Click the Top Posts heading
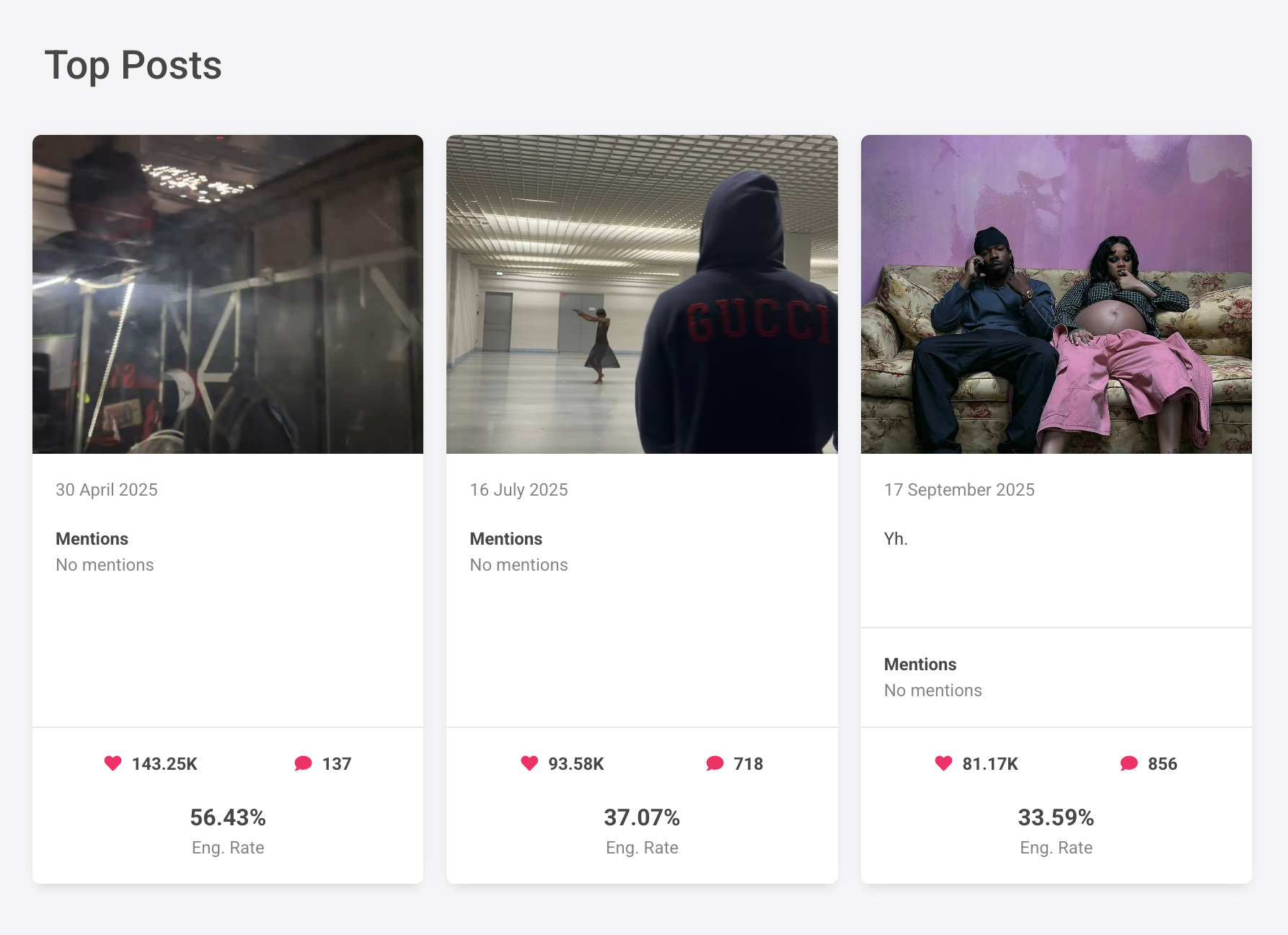 133,66
